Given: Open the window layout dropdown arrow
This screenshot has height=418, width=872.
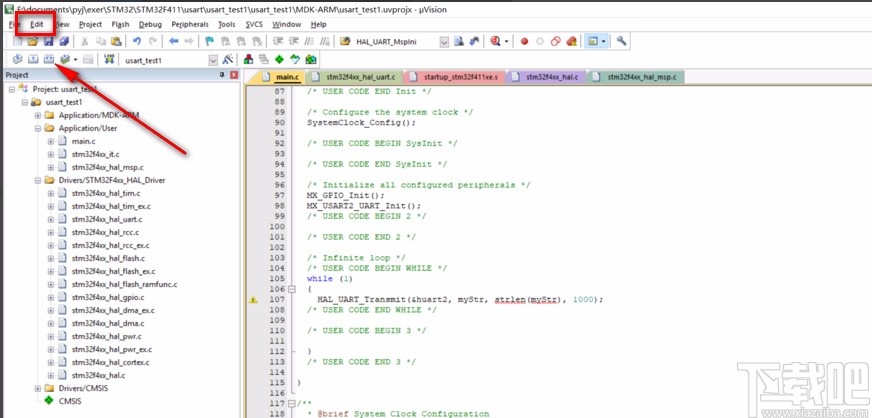Looking at the screenshot, I should [x=603, y=41].
